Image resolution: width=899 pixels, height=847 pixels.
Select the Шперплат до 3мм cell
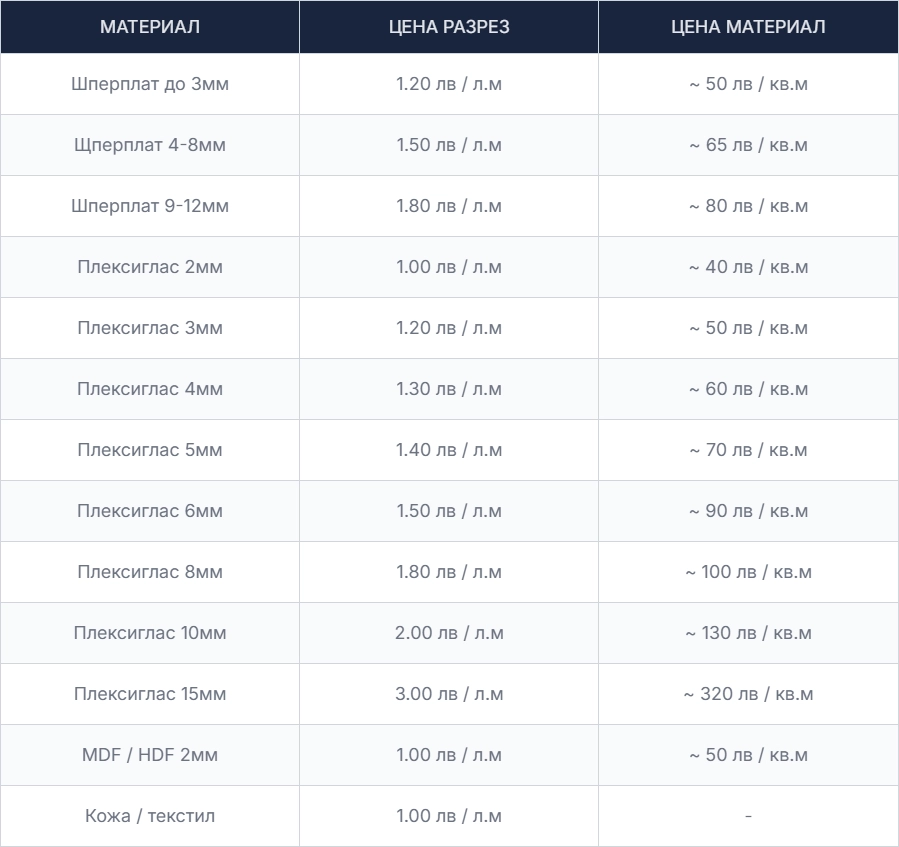pos(150,84)
